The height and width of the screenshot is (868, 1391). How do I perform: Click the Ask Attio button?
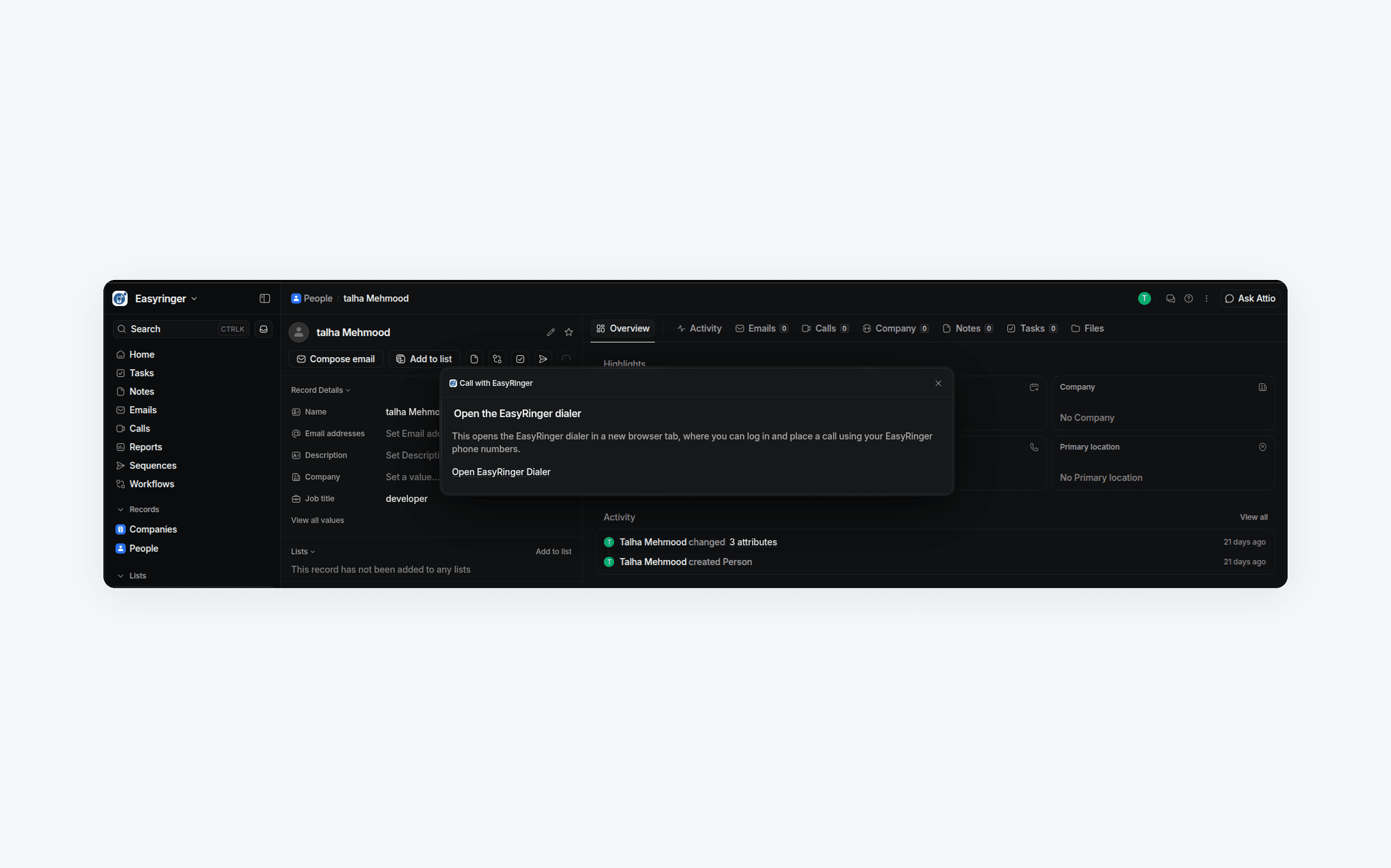click(x=1250, y=299)
